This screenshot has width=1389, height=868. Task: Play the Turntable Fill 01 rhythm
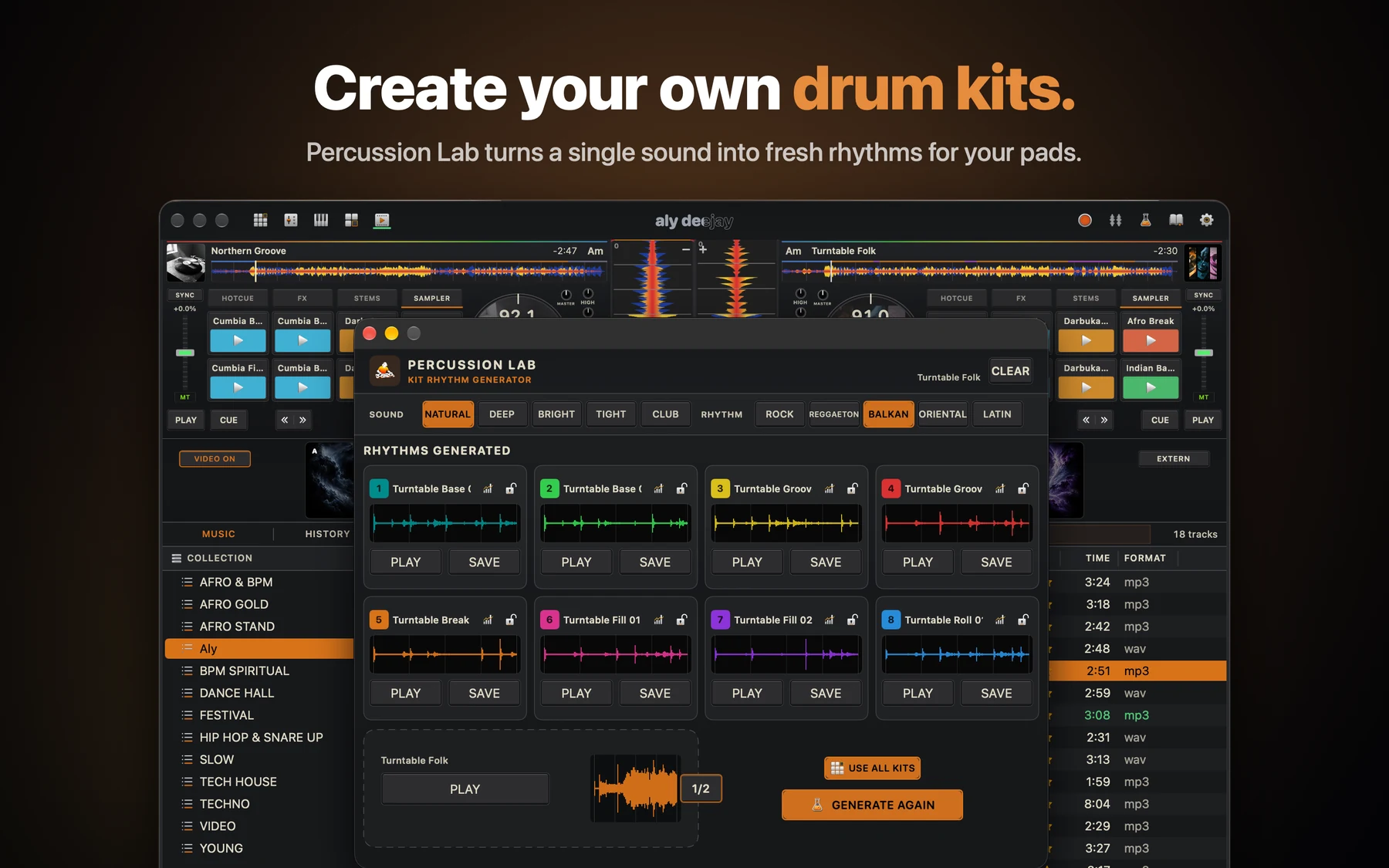pyautogui.click(x=576, y=694)
